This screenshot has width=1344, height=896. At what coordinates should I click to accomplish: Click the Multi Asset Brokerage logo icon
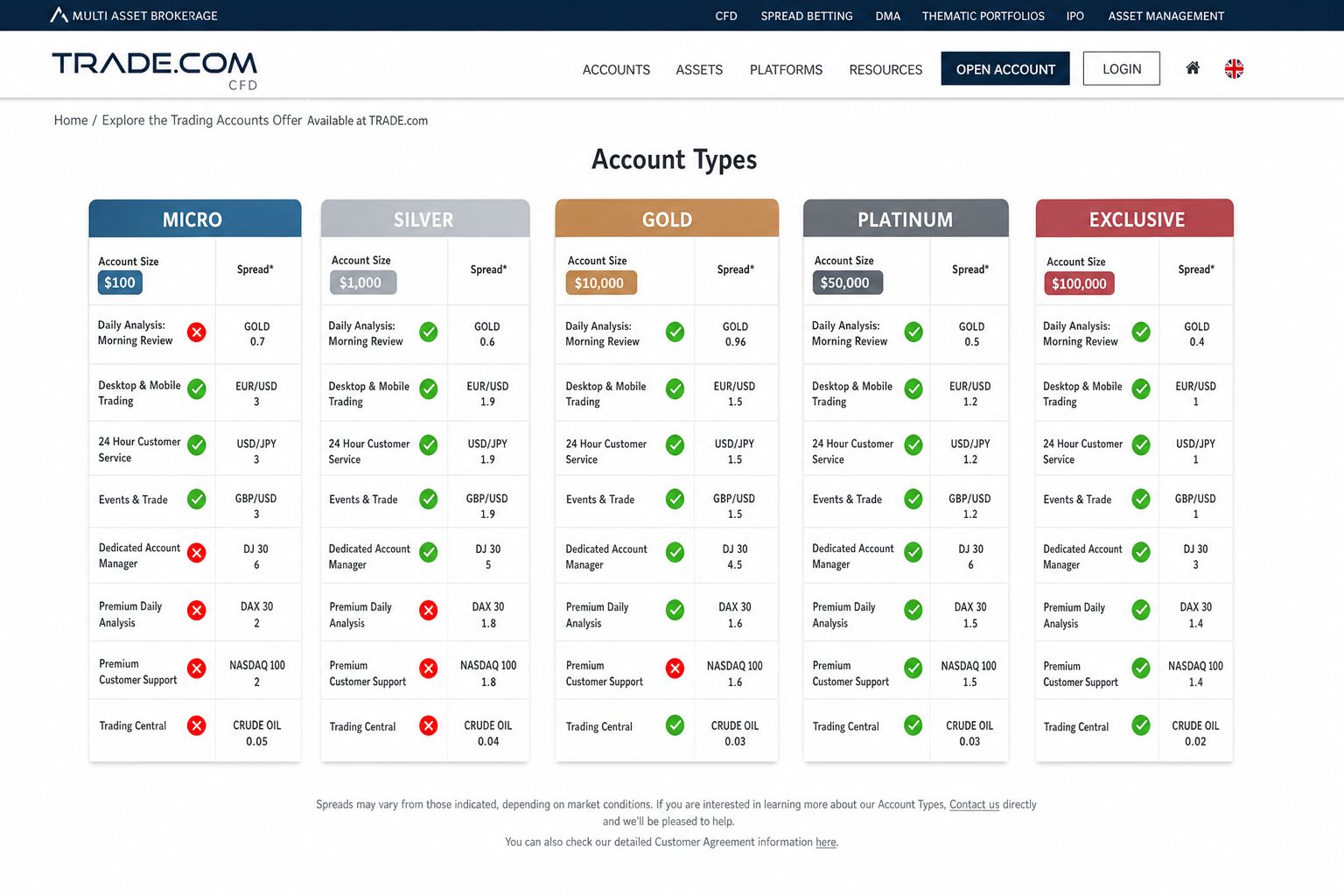[59, 15]
